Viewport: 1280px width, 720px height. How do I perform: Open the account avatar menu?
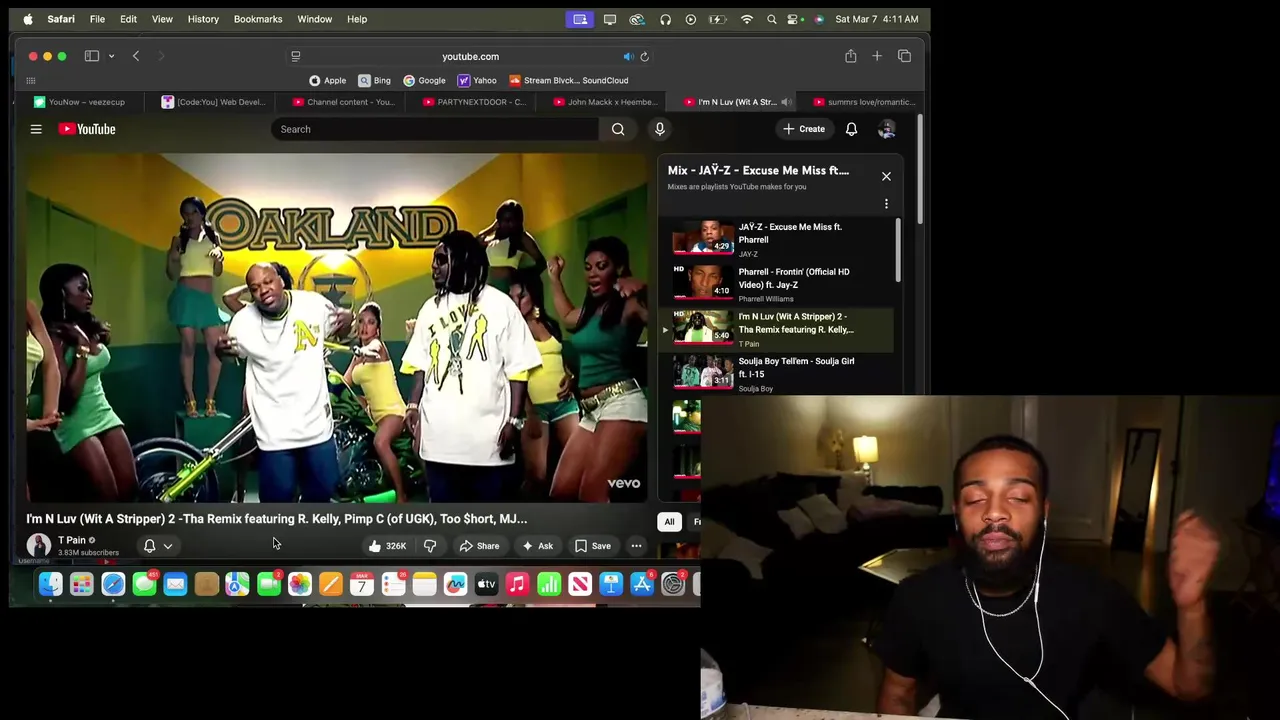886,129
